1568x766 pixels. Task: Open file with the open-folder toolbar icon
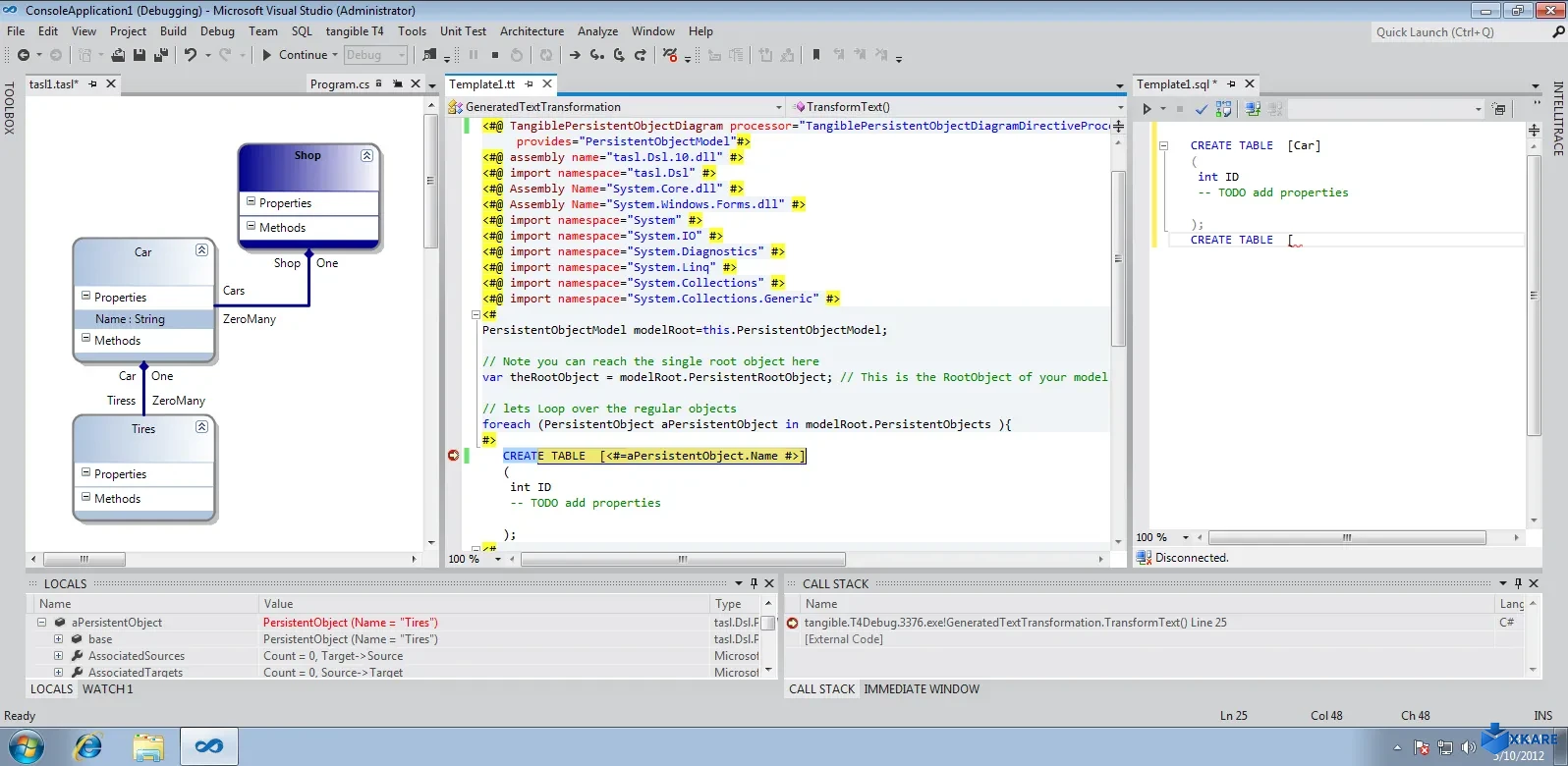point(118,55)
